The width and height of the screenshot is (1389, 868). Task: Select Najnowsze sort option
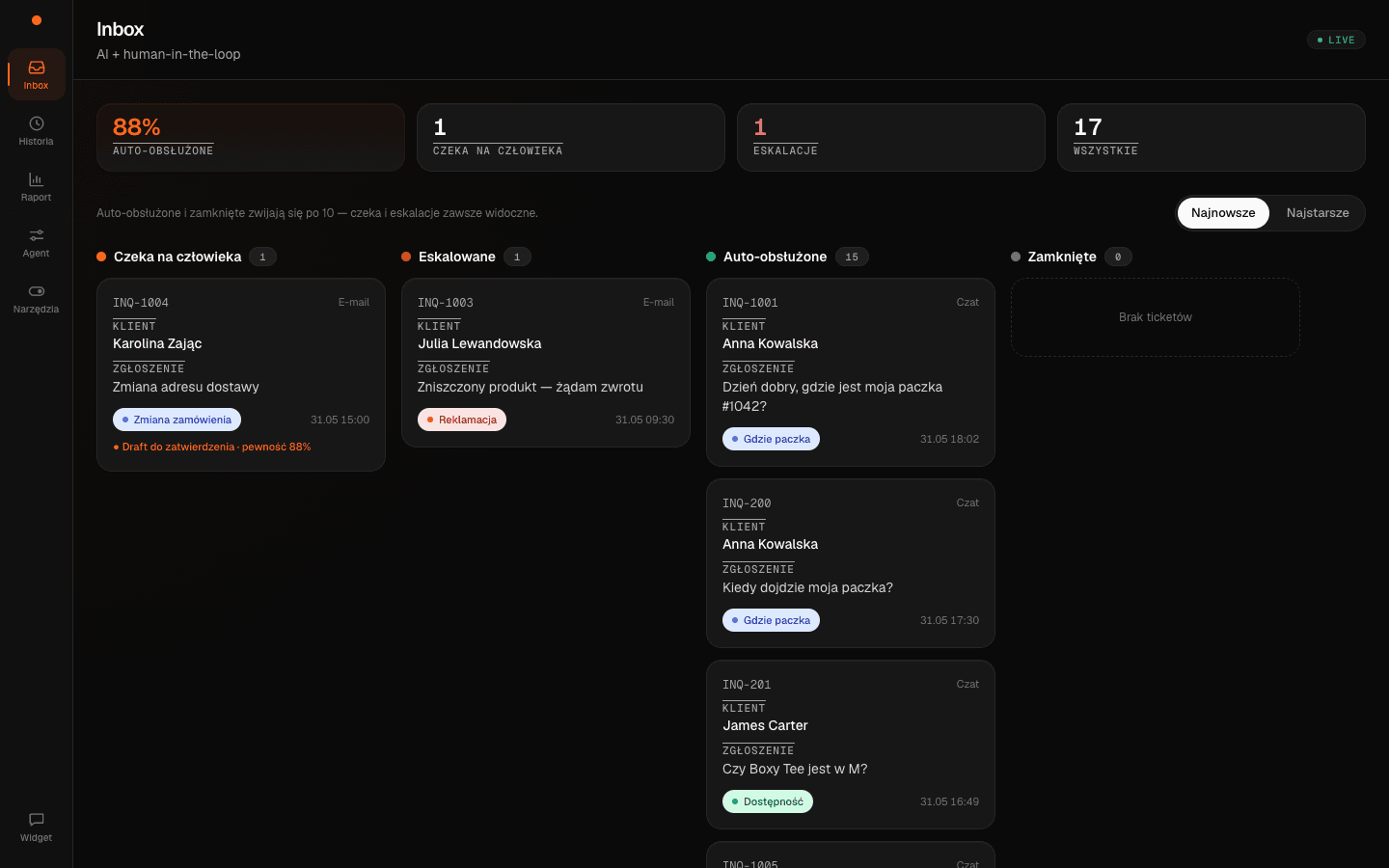pyautogui.click(x=1223, y=213)
